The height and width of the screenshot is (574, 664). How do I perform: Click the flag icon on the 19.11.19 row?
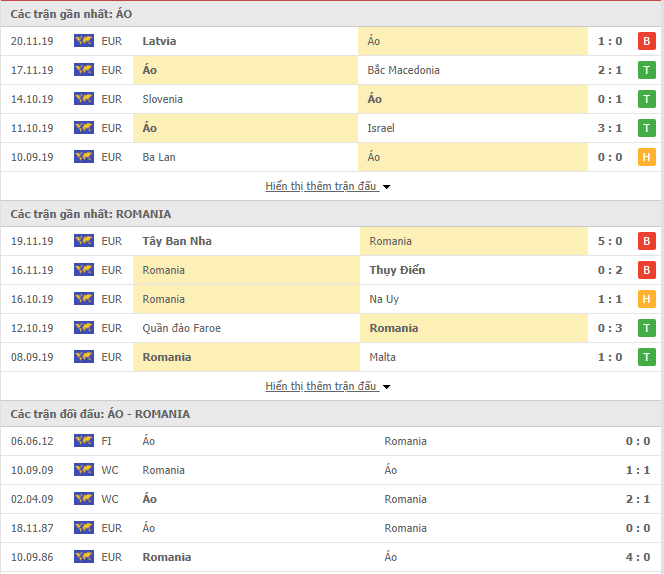[84, 241]
